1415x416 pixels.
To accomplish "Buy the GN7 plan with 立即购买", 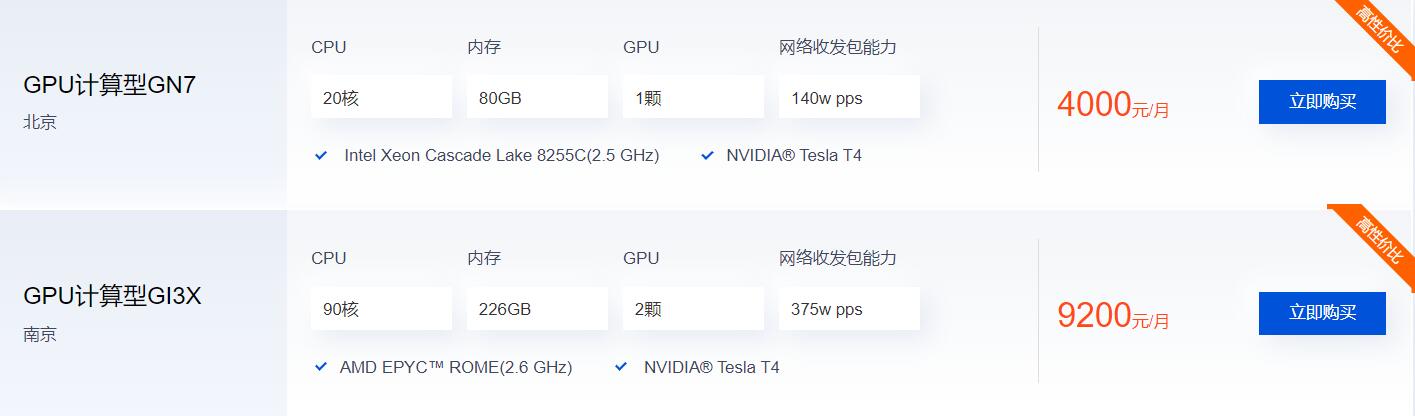I will (x=1322, y=102).
